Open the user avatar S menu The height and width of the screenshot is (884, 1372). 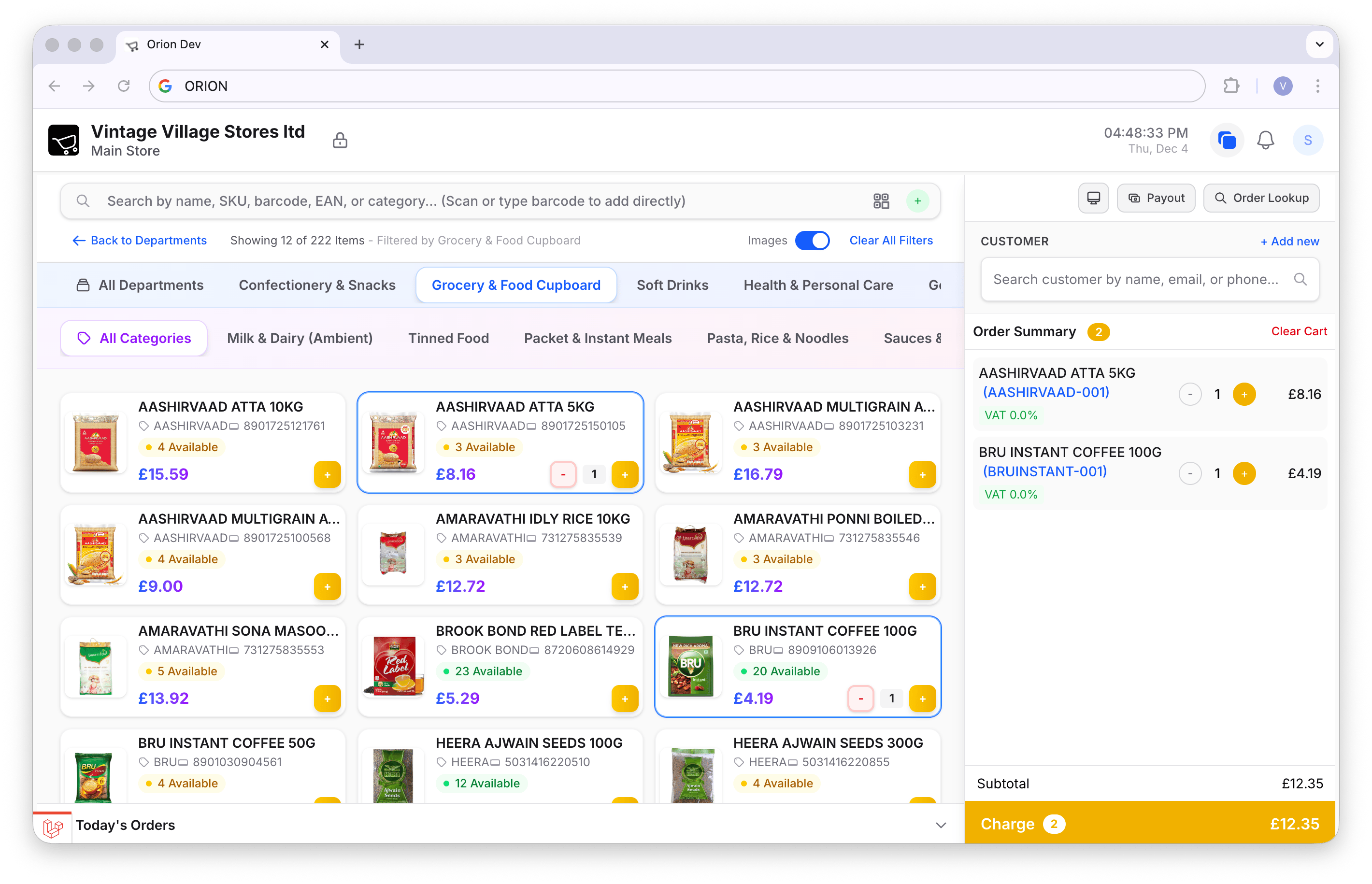tap(1308, 140)
